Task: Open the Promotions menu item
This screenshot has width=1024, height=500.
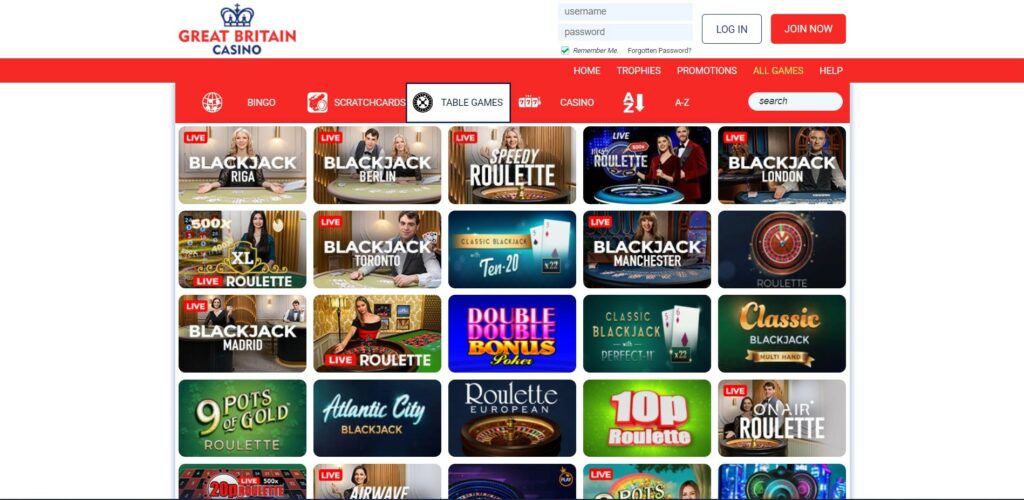Action: pos(707,70)
